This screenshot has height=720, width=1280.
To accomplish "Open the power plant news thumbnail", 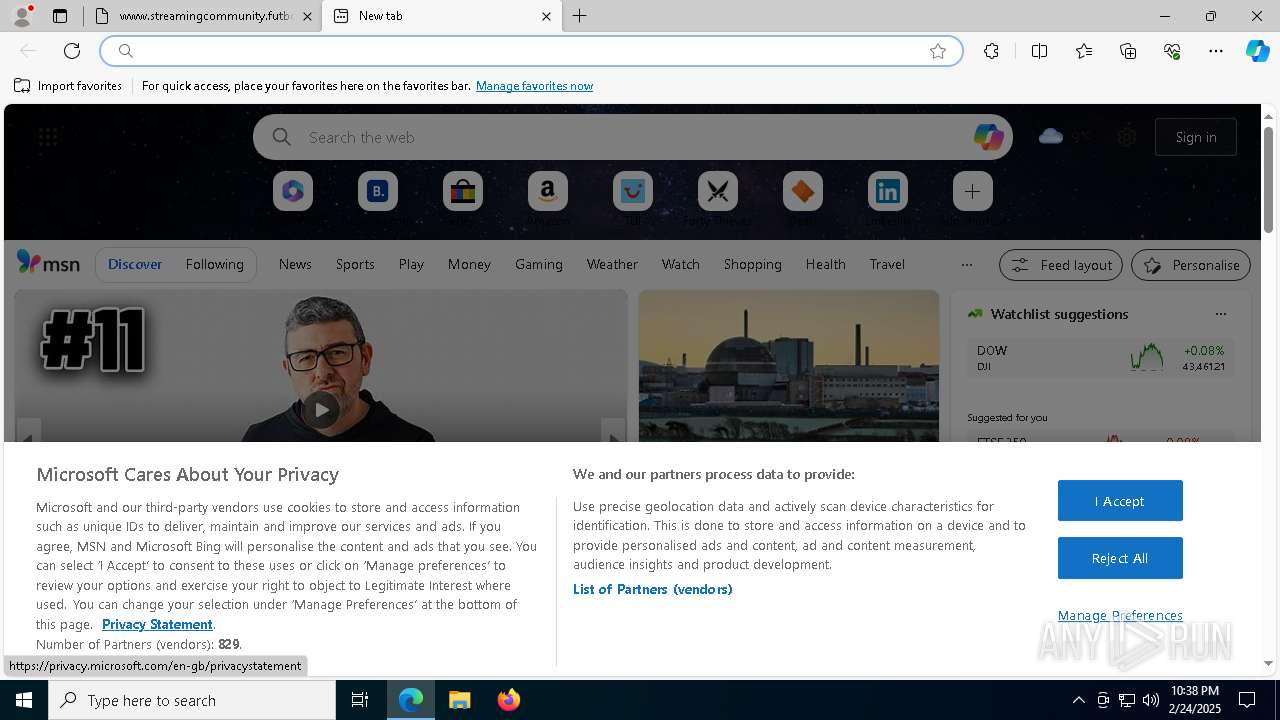I will [x=789, y=366].
